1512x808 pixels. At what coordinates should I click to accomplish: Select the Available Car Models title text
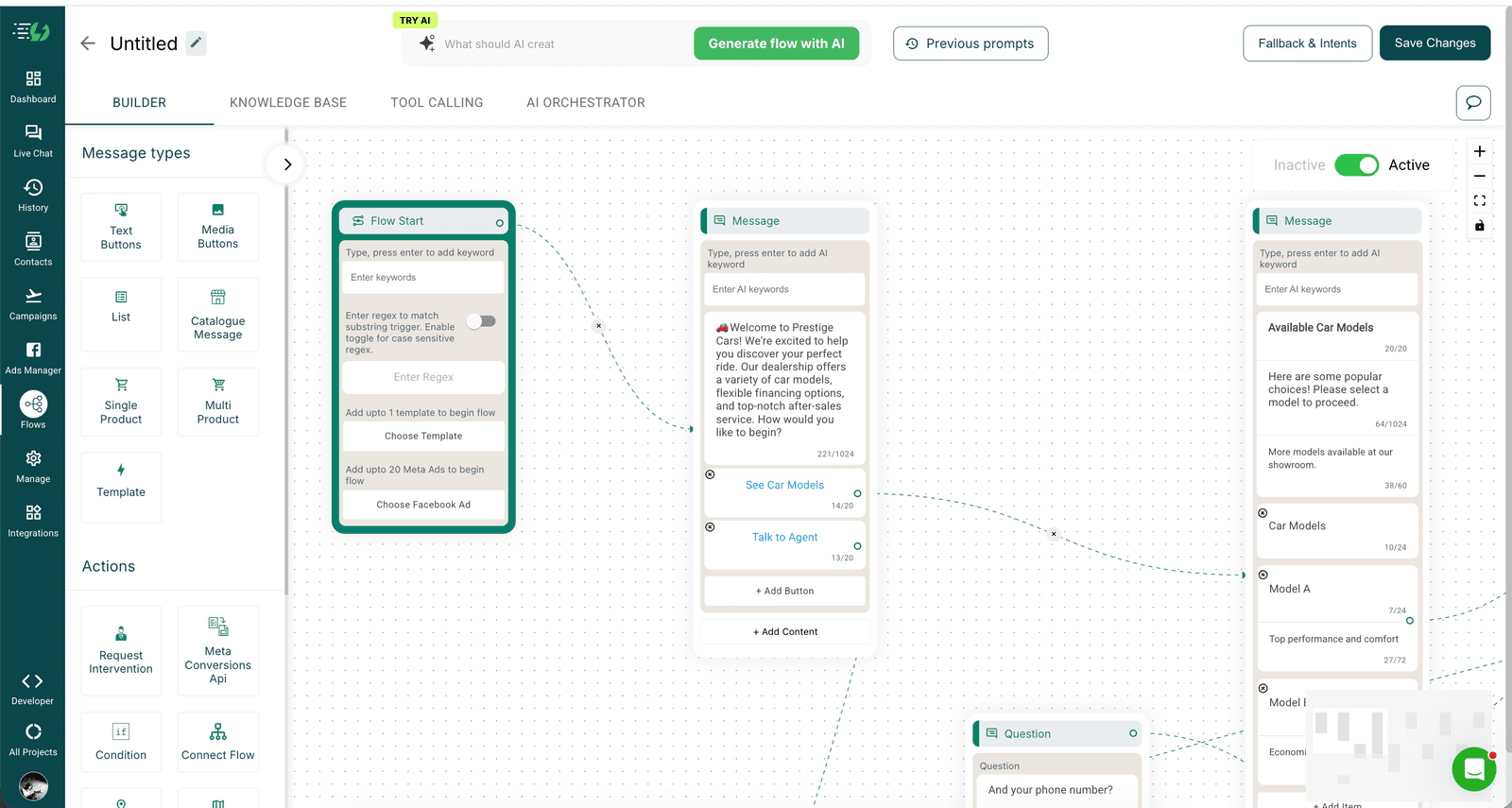[x=1321, y=327]
